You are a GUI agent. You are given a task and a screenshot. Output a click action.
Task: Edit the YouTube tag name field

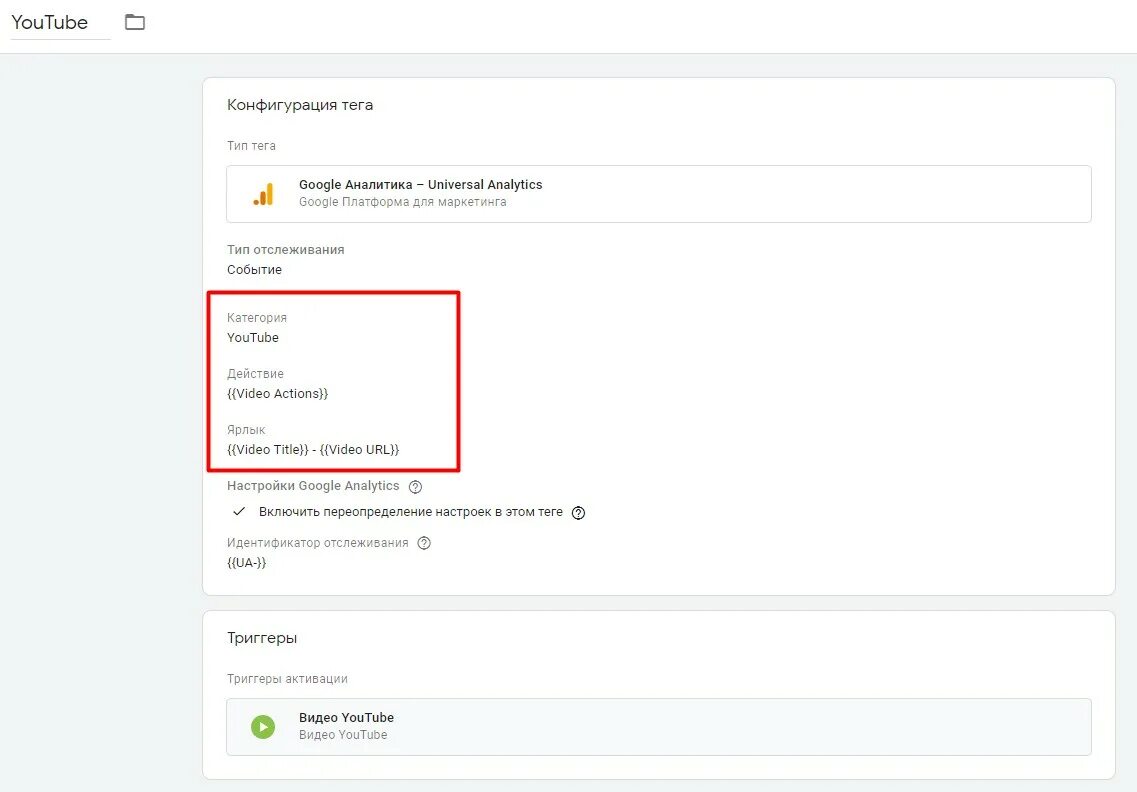pos(60,22)
